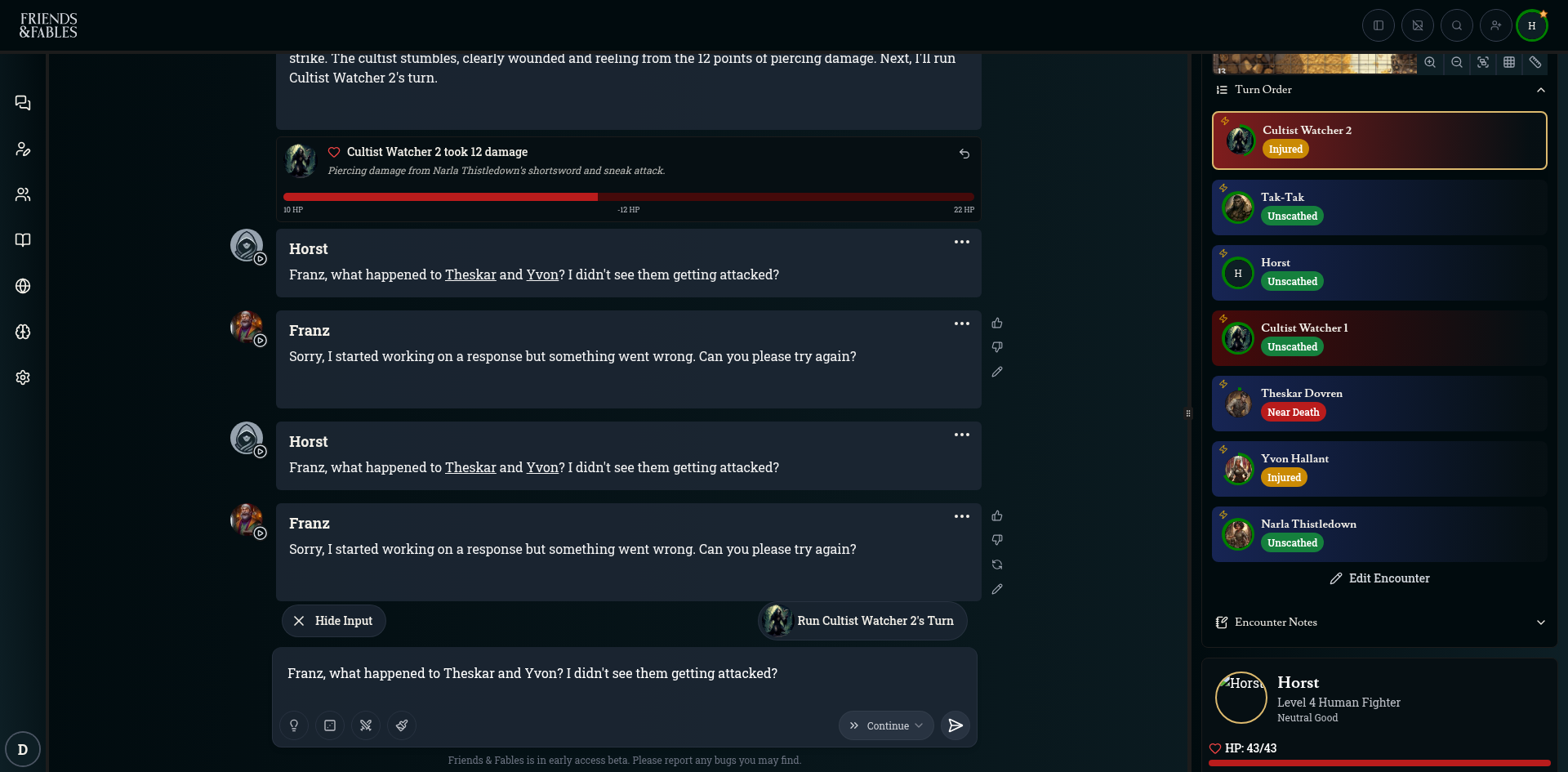
Task: Open the chat tab in left sidebar
Action: (23, 103)
